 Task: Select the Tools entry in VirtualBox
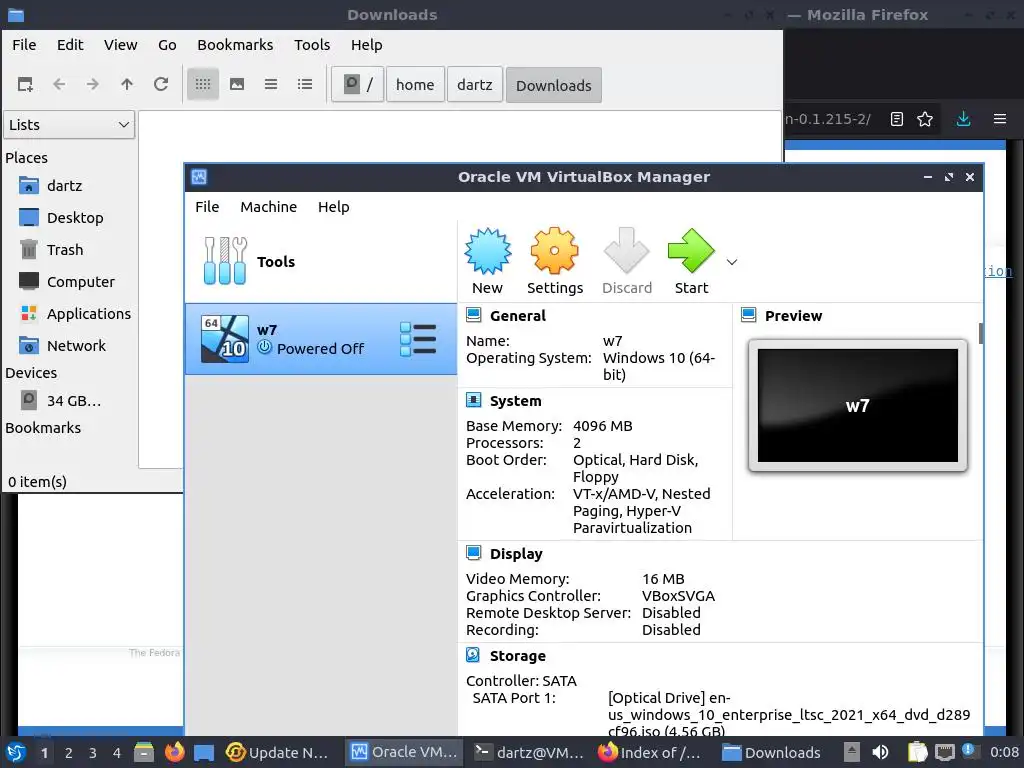point(321,262)
